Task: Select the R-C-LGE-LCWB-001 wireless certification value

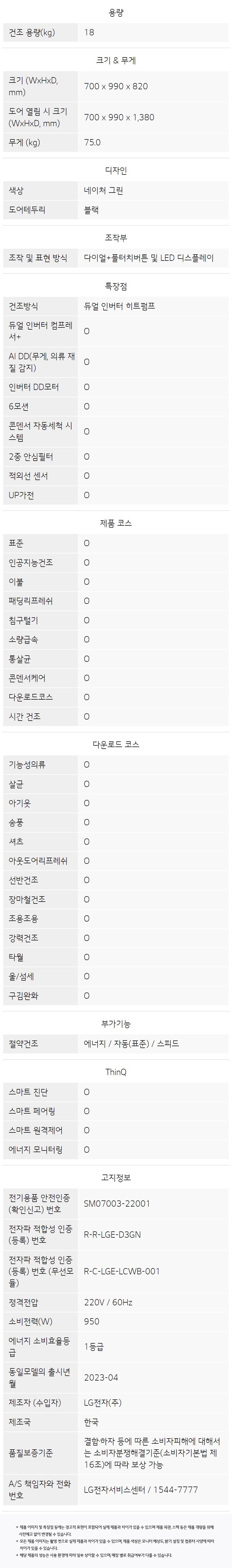Action: tap(122, 1271)
